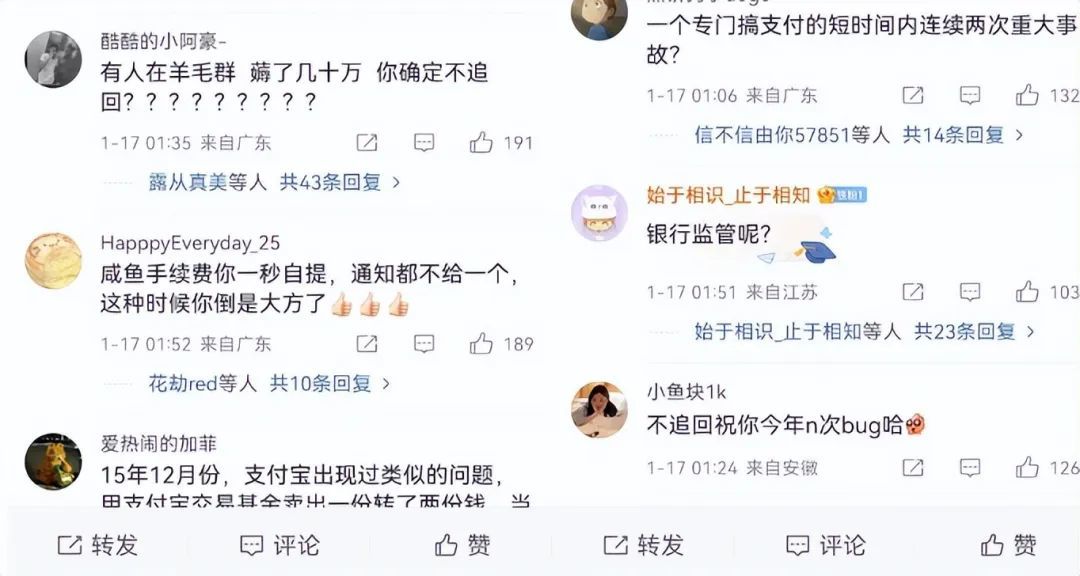Like 酷酷的小阿豪's comment with 191 likes
Viewport: 1080px width, 576px height.
(x=481, y=143)
